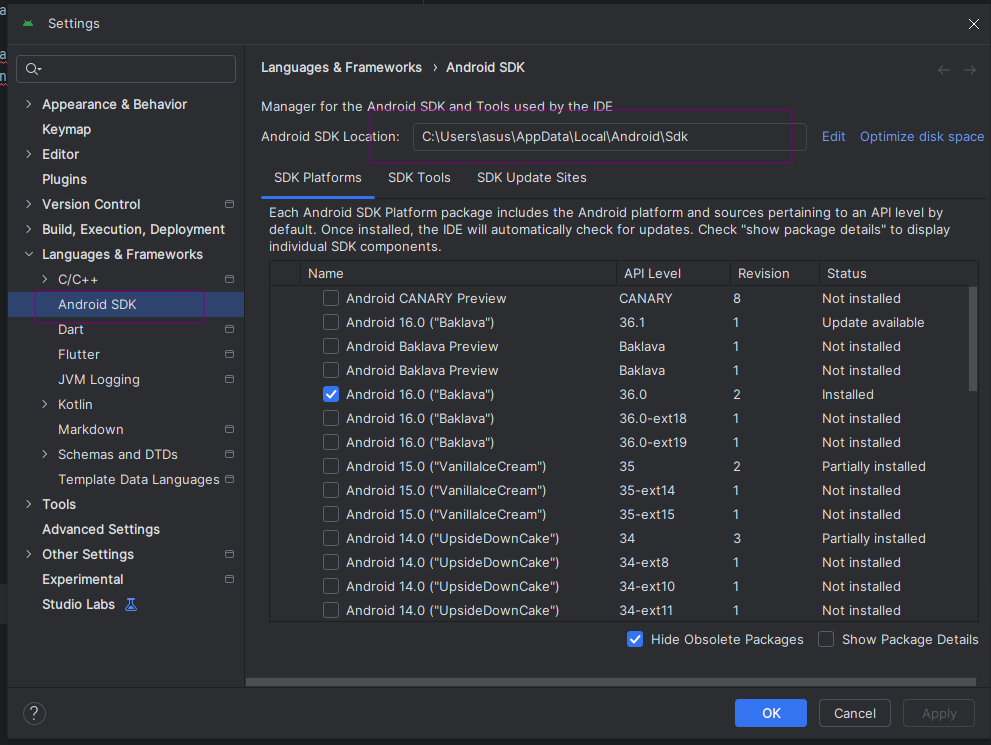
Task: Click the magnifier icon in settings search field
Action: click(x=33, y=68)
